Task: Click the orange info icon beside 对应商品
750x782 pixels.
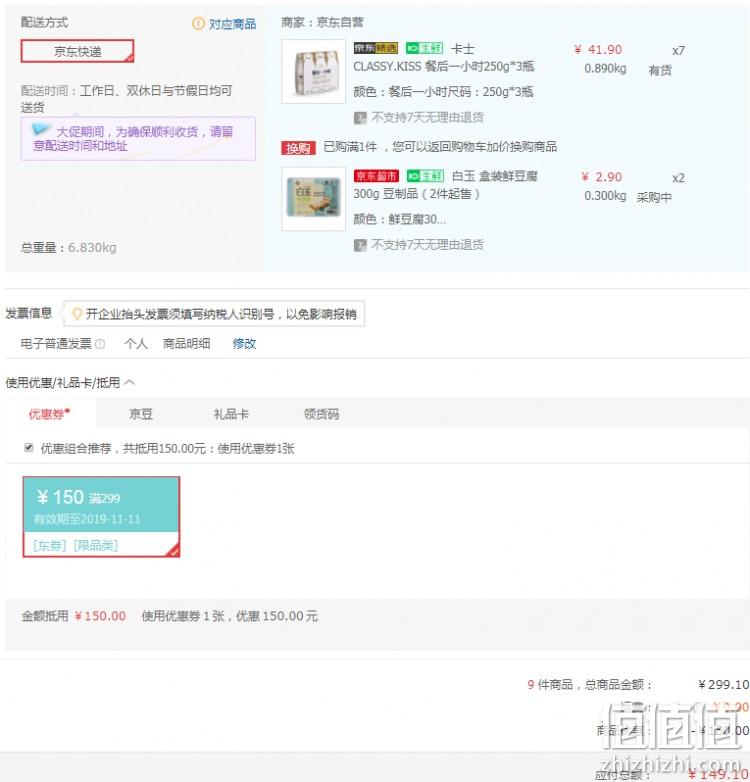Action: [x=198, y=23]
